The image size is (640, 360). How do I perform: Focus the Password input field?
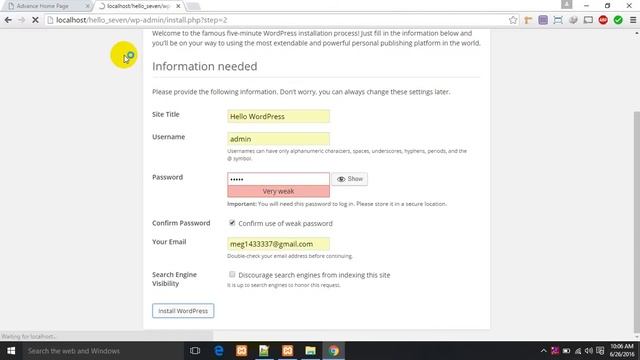278,179
